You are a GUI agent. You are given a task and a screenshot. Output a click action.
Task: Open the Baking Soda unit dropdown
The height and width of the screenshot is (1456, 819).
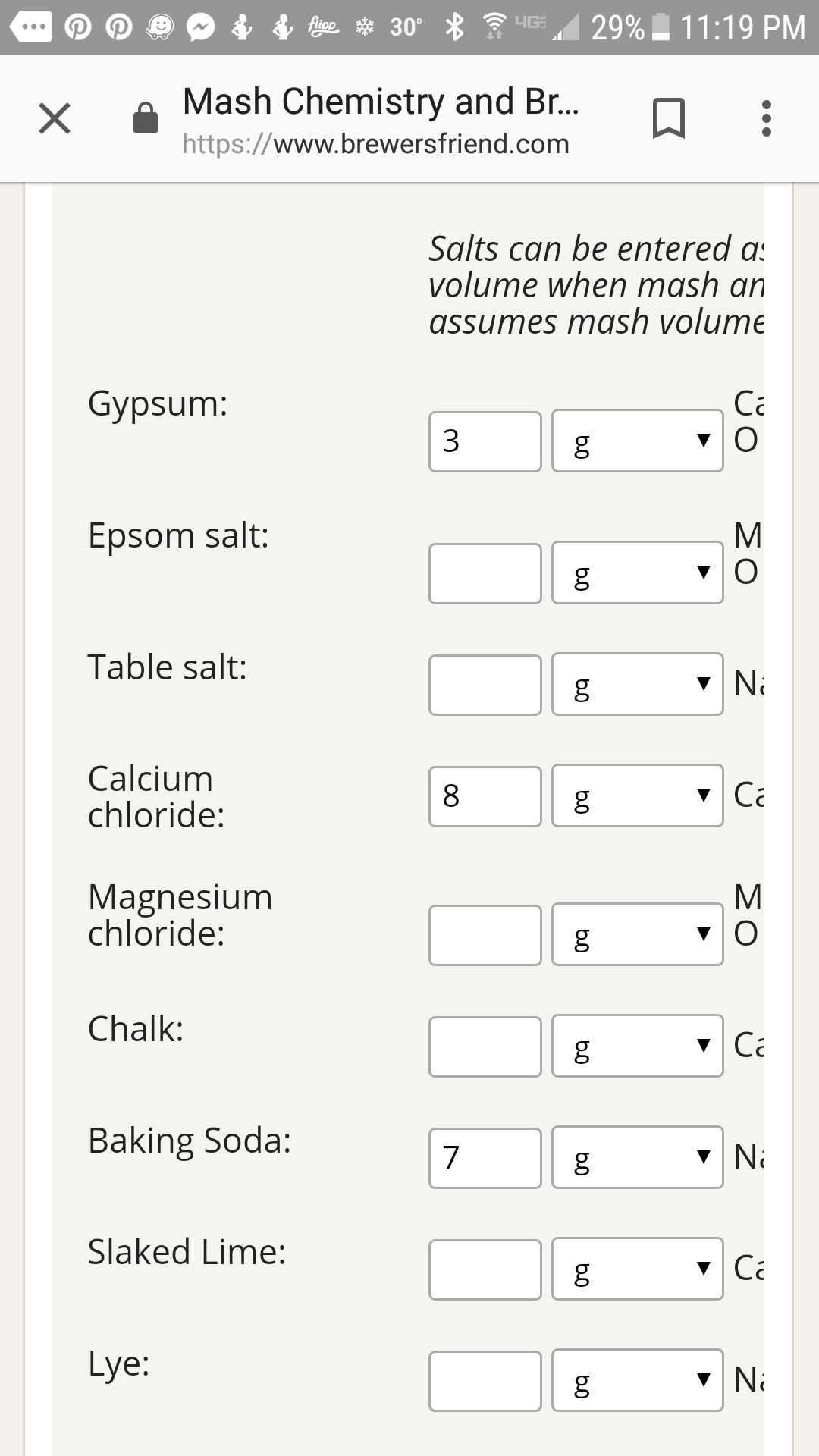tap(638, 1157)
